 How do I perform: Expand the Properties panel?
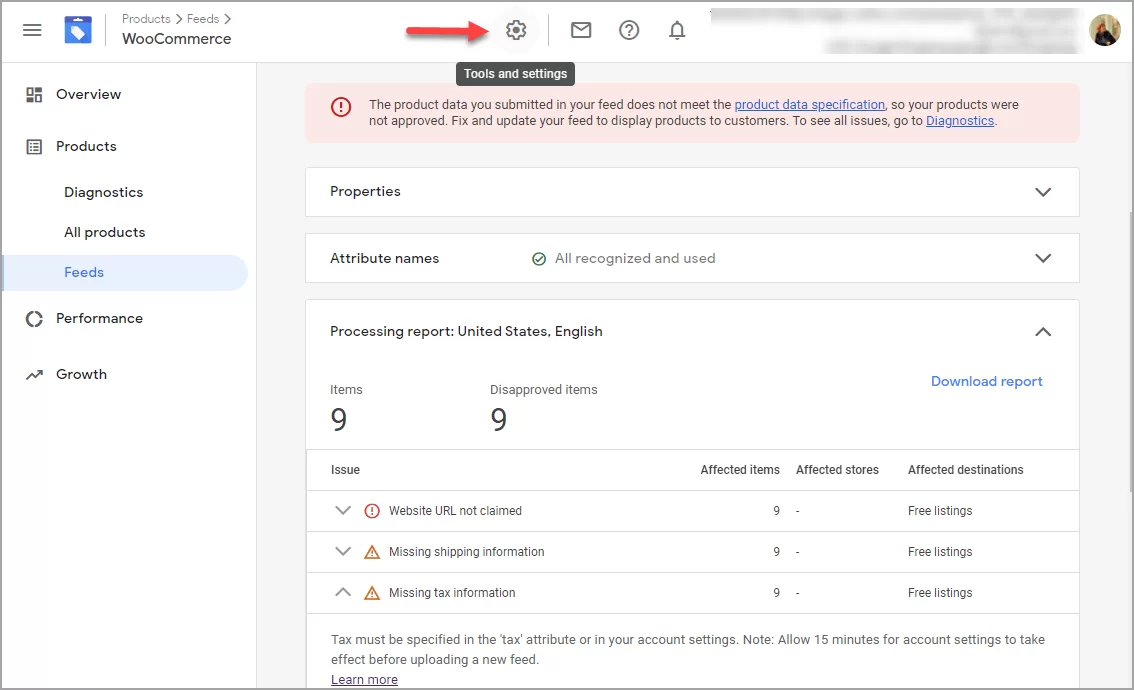[1043, 192]
